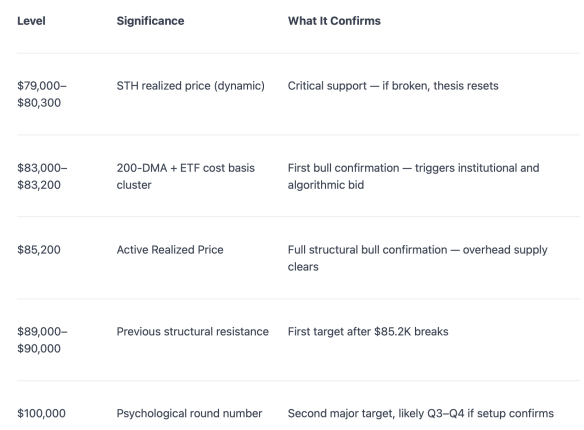The height and width of the screenshot is (430, 584).
Task: Click First bull confirmation description
Action: [x=413, y=176]
